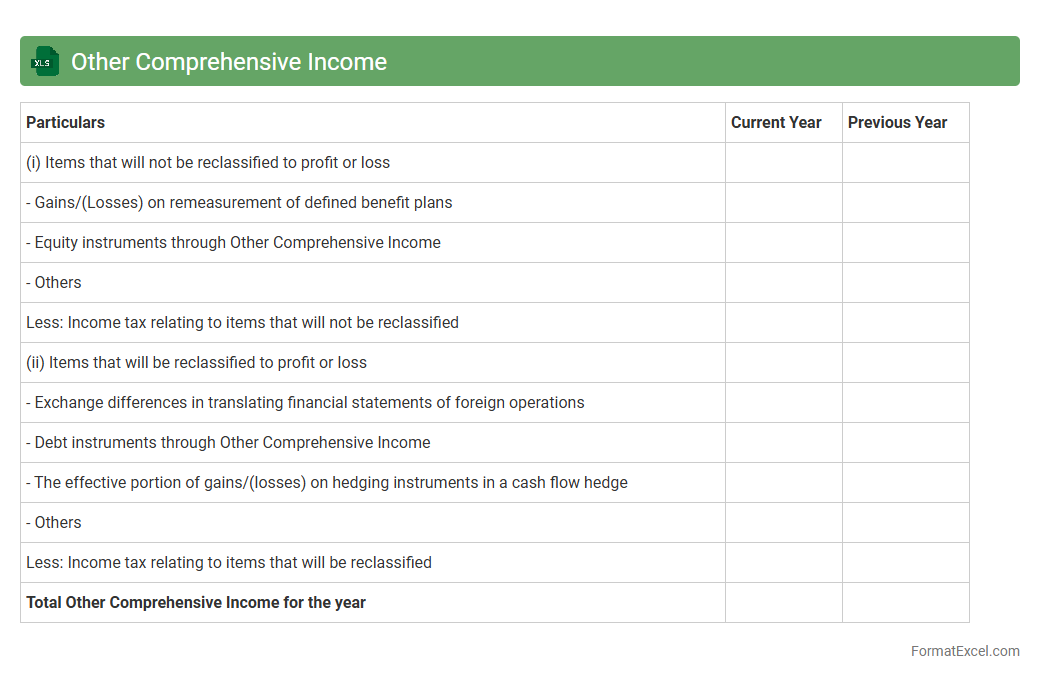The height and width of the screenshot is (680, 1040).
Task: Open the FormatExcel.com link
Action: 964,651
